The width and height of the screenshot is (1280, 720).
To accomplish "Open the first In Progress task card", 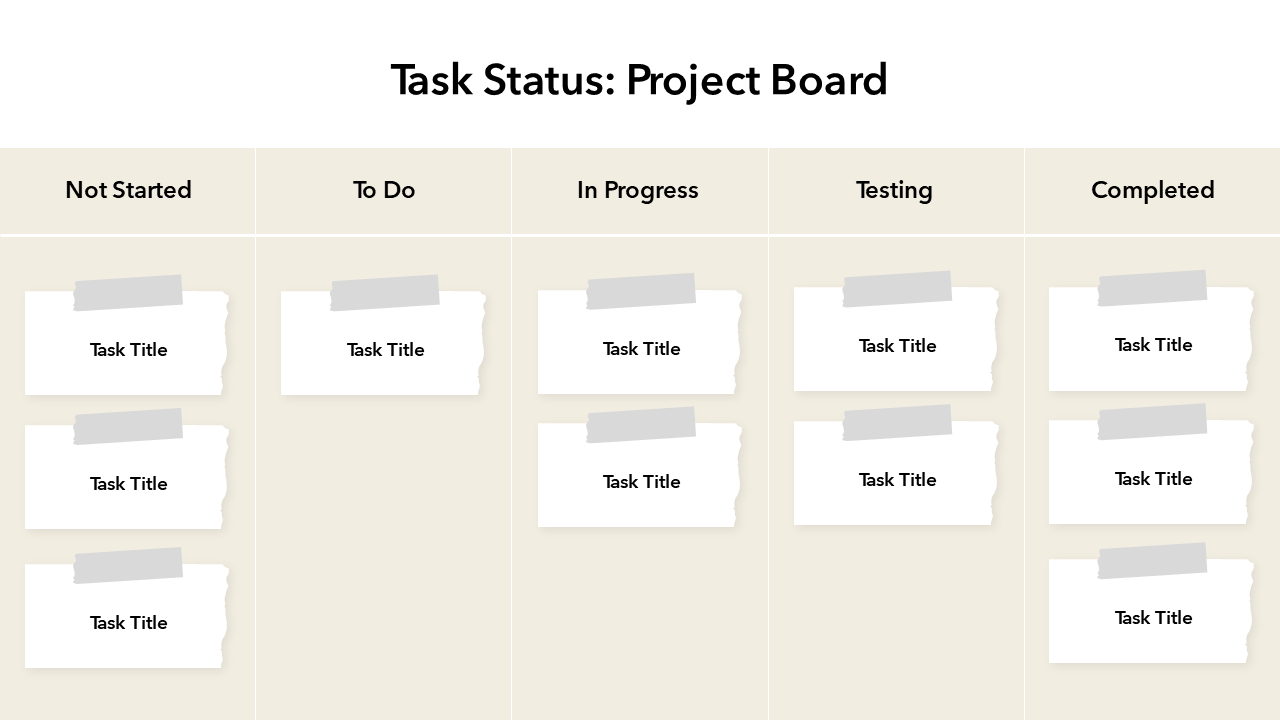I will coord(640,349).
